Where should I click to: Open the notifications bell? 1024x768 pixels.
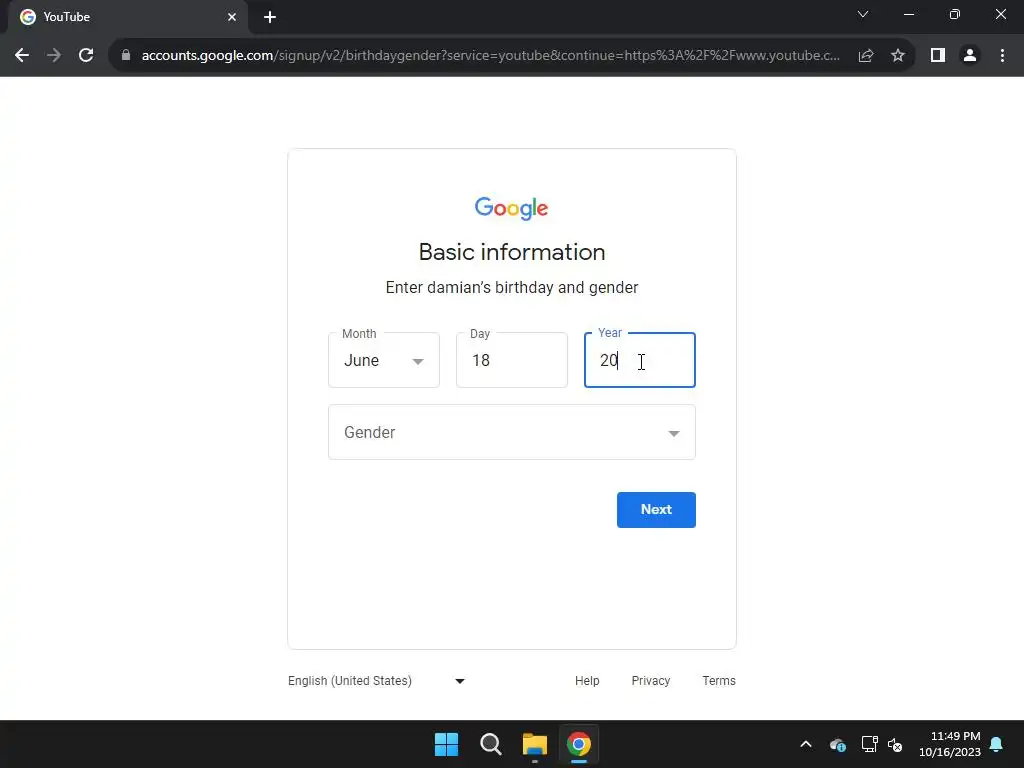[x=997, y=744]
